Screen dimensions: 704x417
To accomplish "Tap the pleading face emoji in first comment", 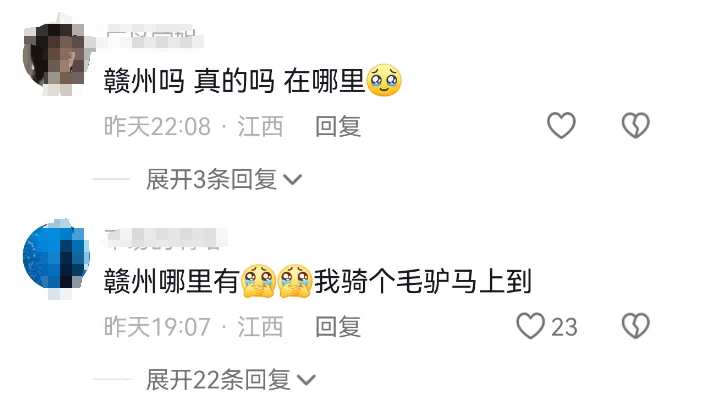I will (x=384, y=81).
